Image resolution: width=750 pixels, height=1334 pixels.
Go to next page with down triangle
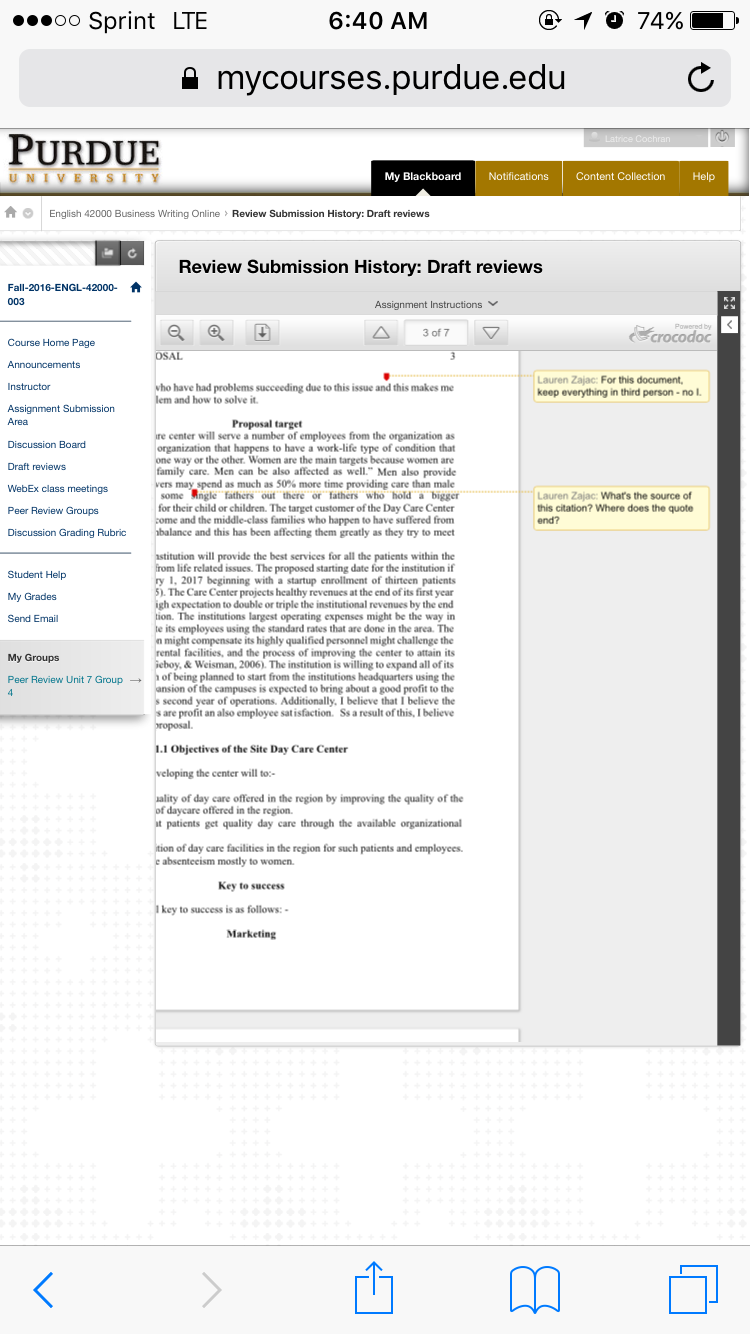[490, 332]
